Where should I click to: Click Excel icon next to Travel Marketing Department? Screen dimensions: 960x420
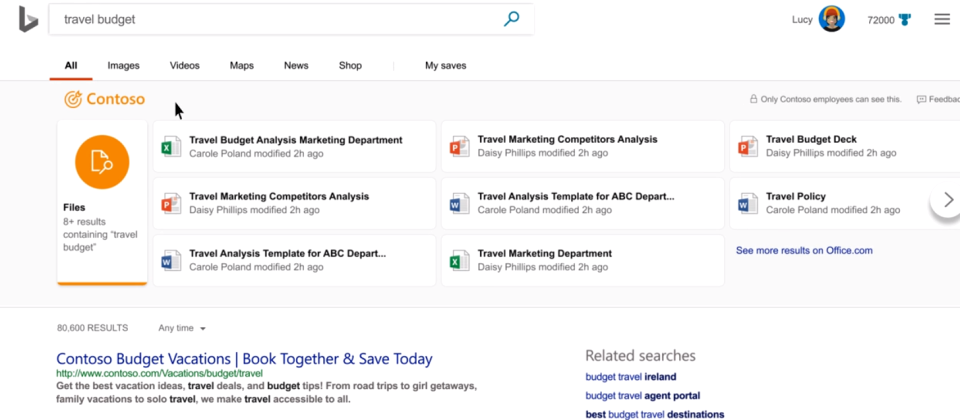coord(459,260)
